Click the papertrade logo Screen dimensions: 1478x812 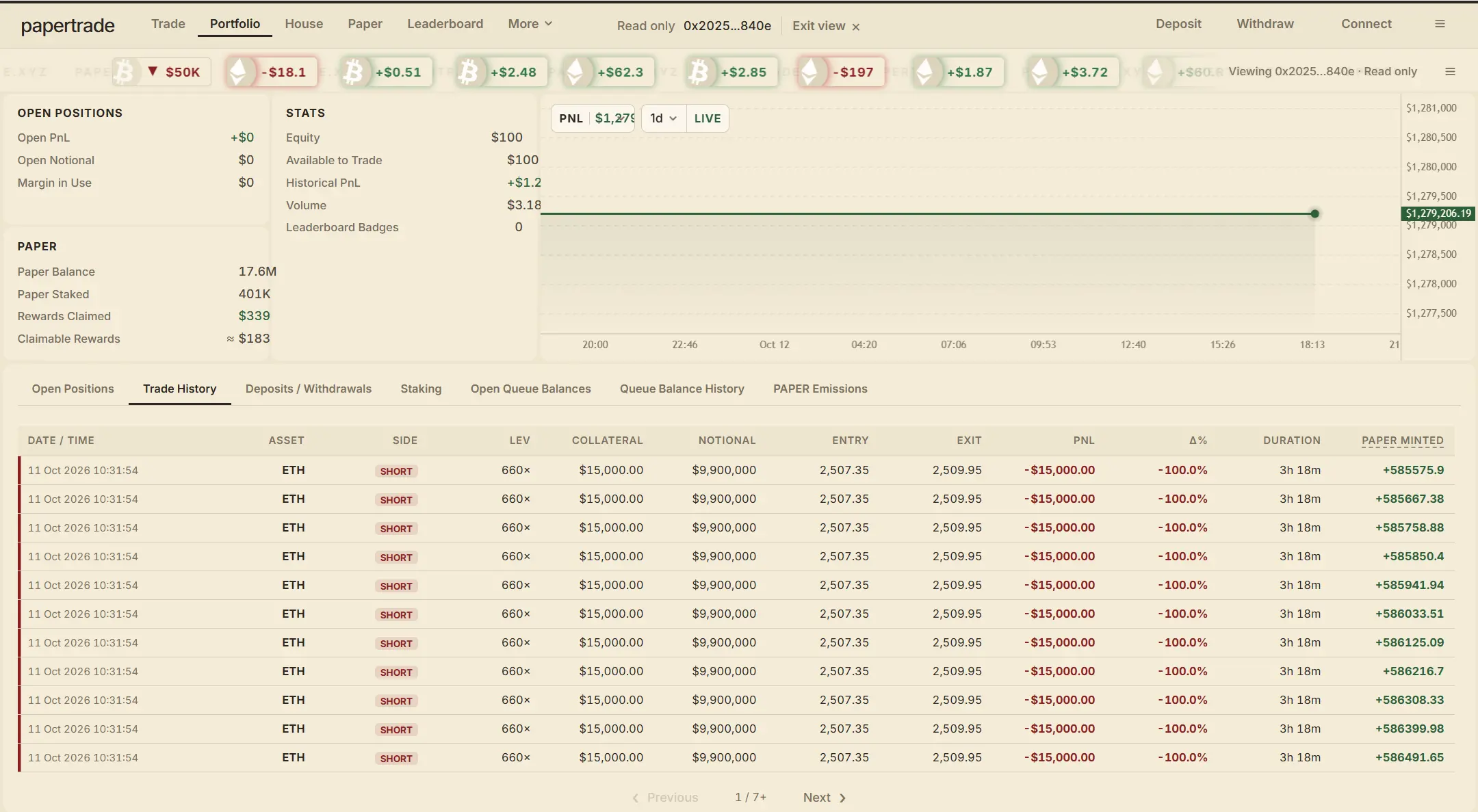pos(68,26)
